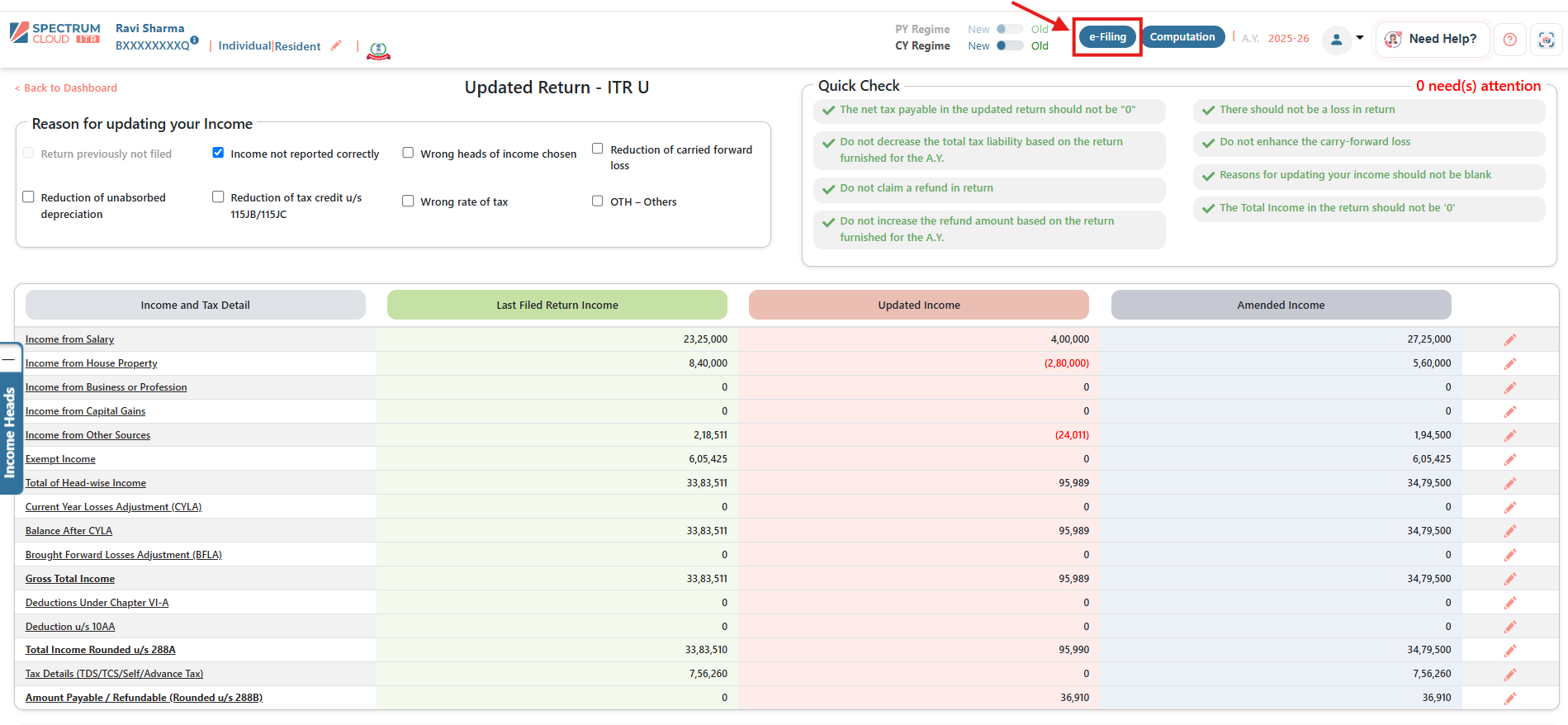
Task: Select the Income and Tax Detail column header
Action: 196,305
